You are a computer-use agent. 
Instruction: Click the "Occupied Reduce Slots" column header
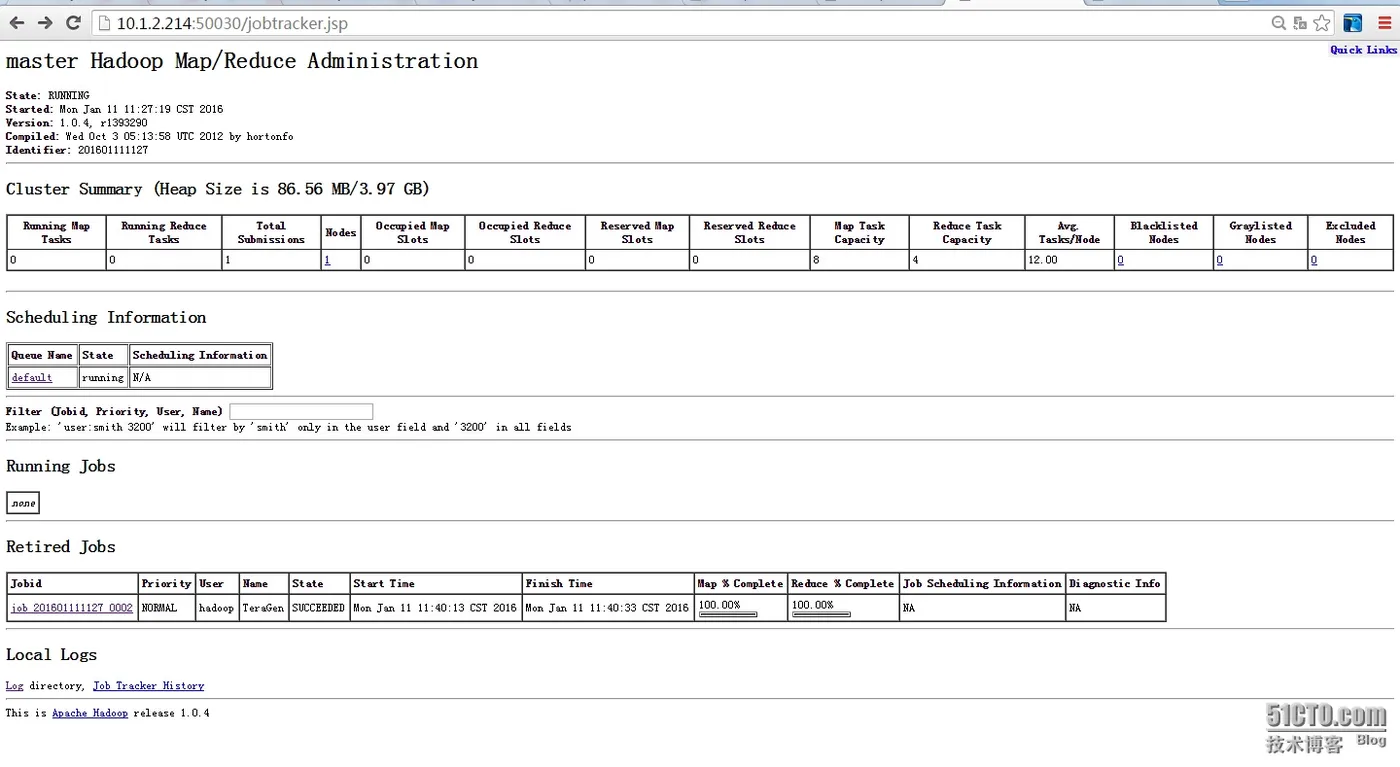[525, 233]
